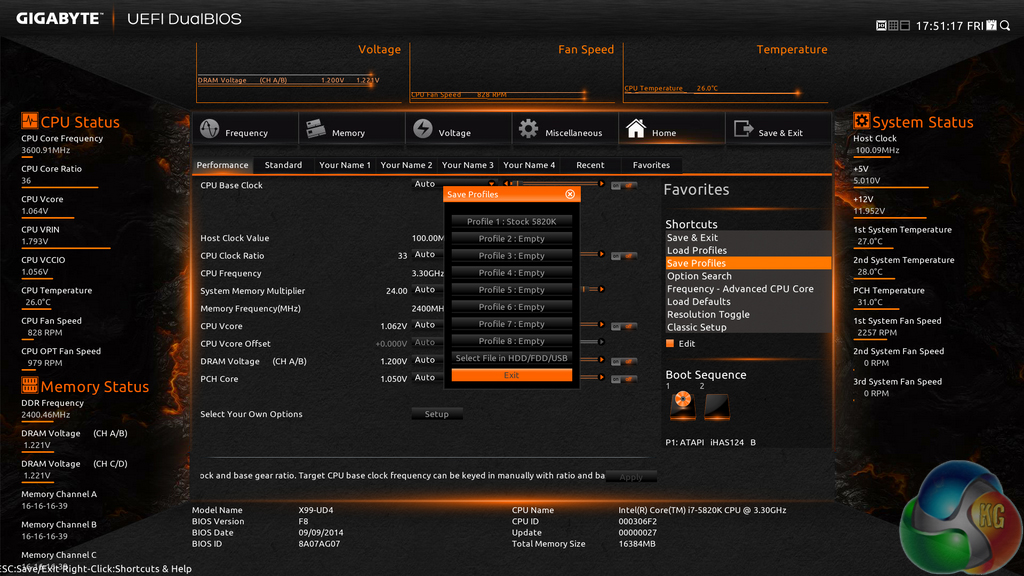Select Load Defaults in Shortcuts list
Screen dimensions: 1024x576
pyautogui.click(x=698, y=302)
